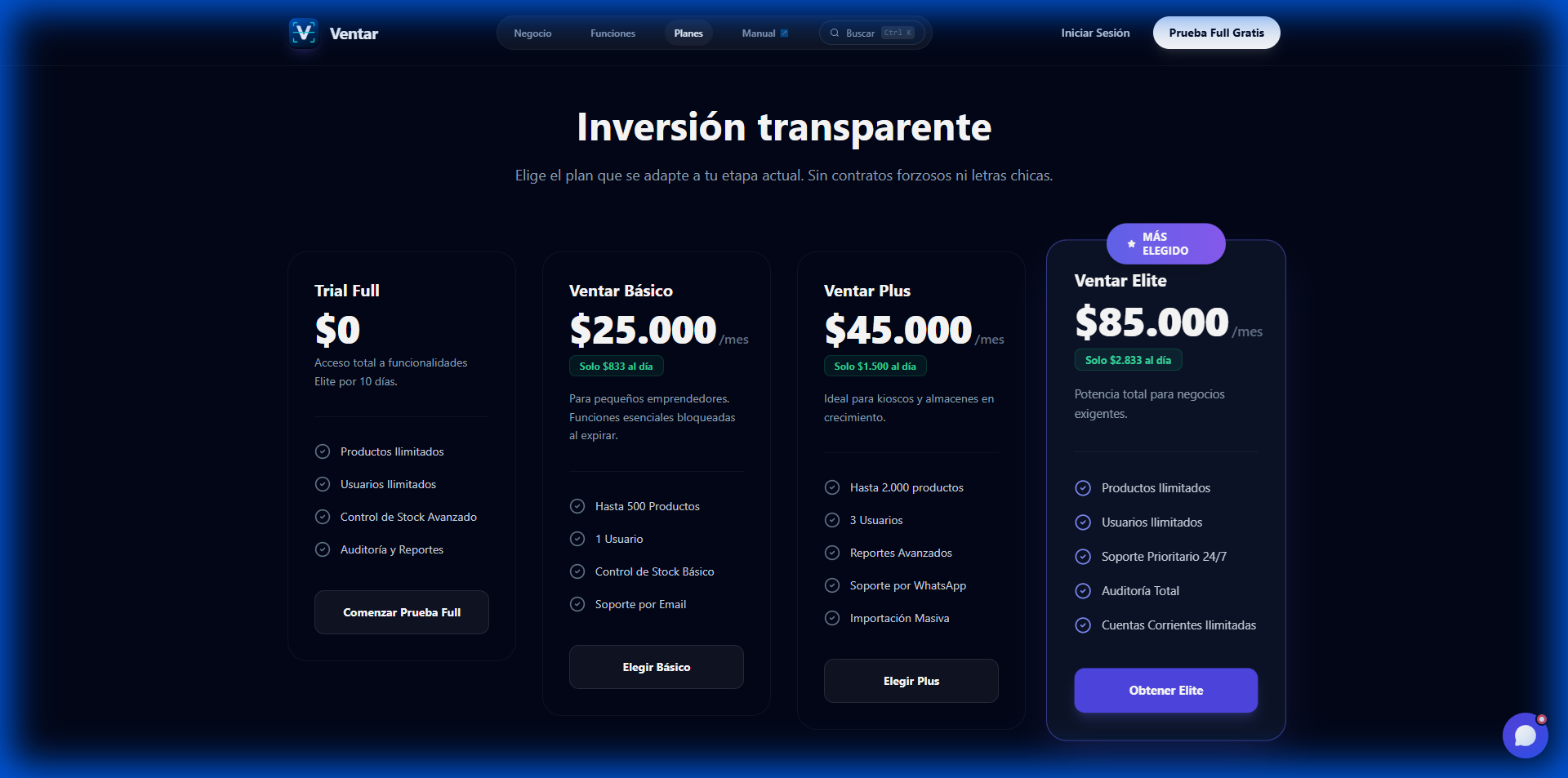Open the Manual page
1568x778 pixels.
(758, 33)
